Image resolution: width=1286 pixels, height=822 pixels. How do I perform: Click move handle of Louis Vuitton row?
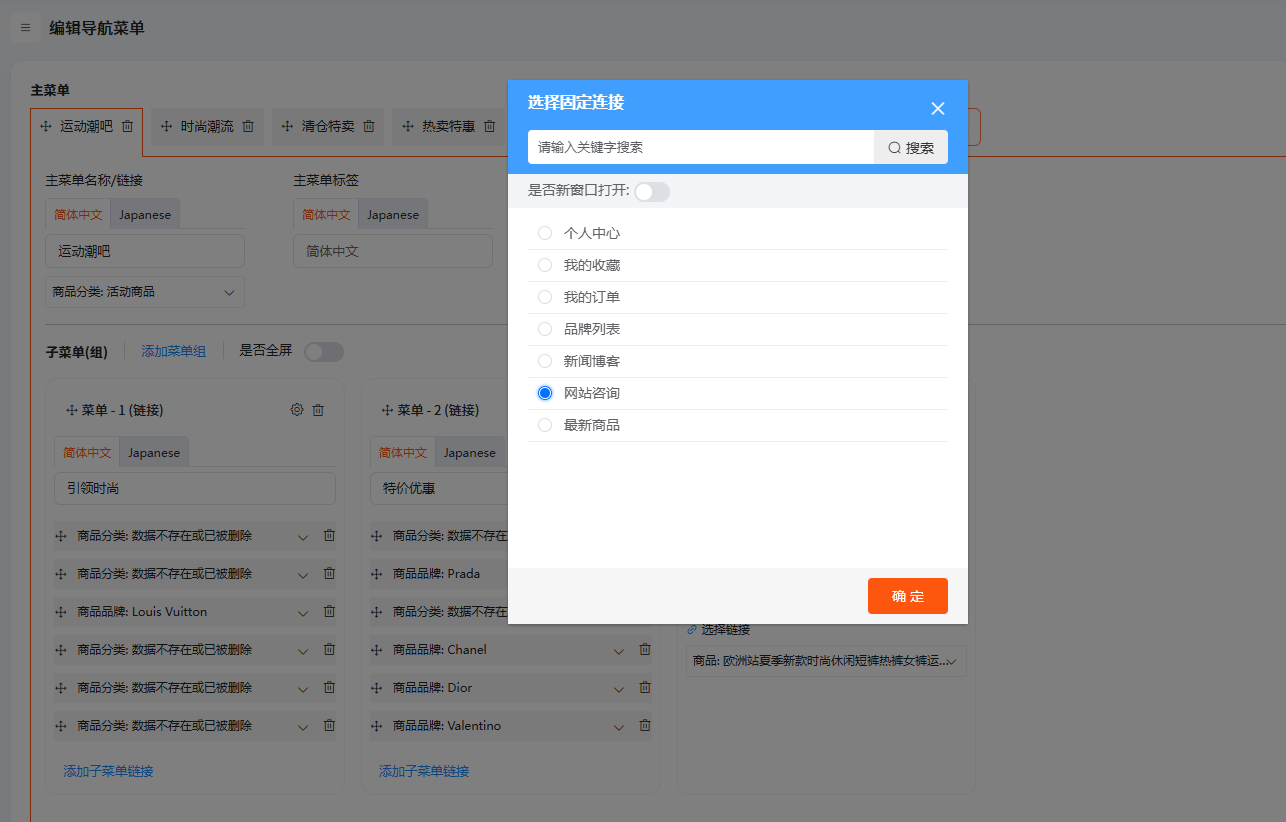(61, 612)
